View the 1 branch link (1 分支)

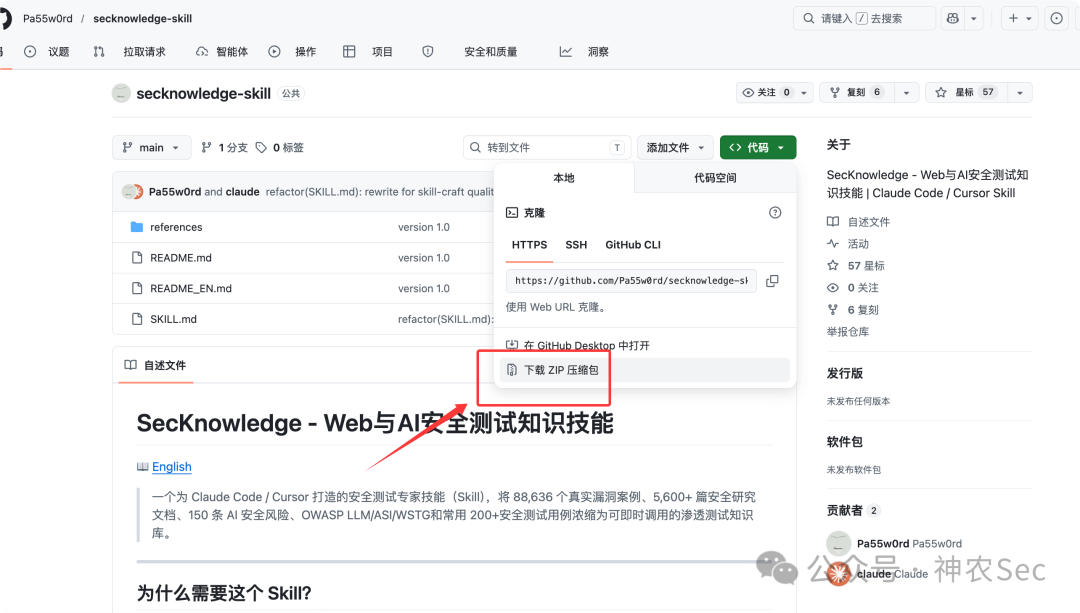[x=224, y=147]
